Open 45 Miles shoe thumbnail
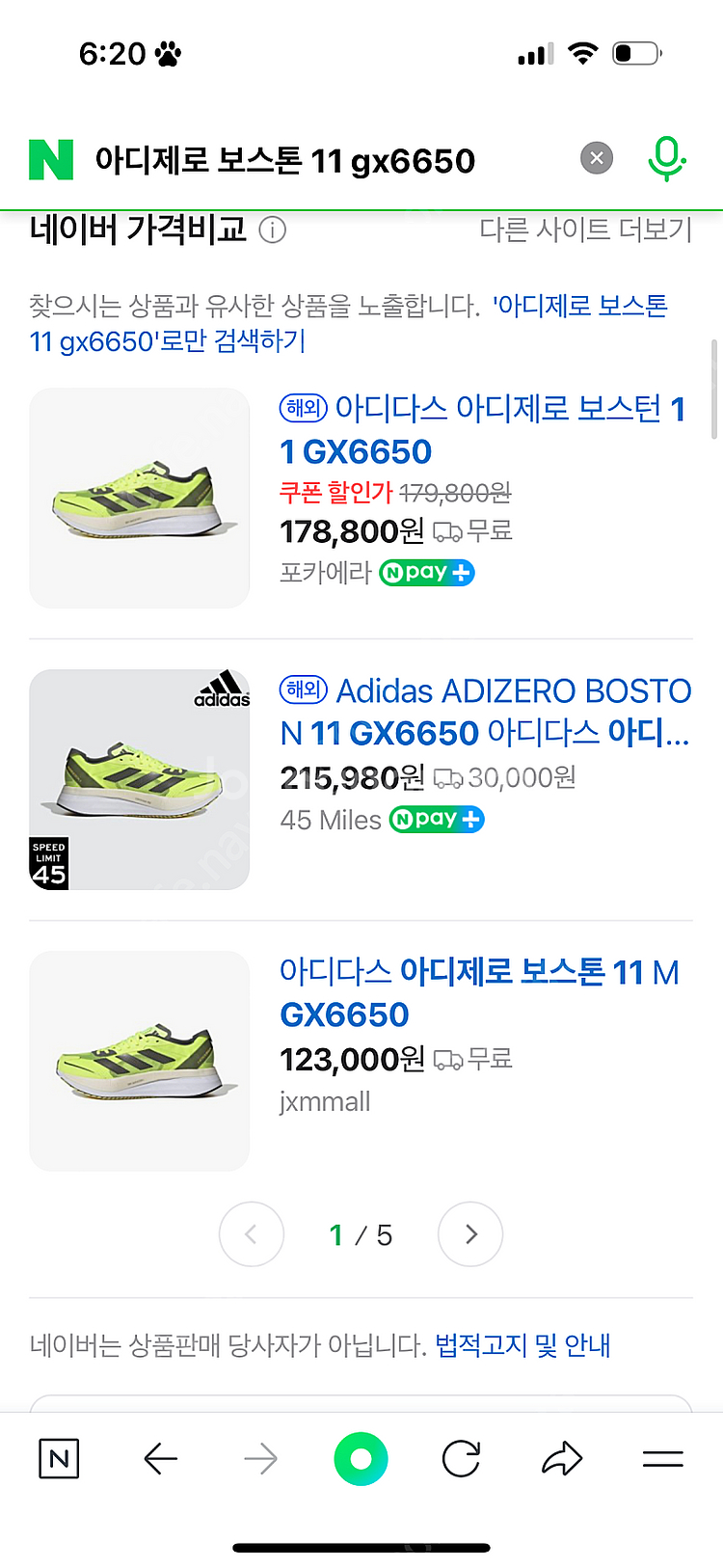Image resolution: width=723 pixels, height=1568 pixels. [x=140, y=779]
